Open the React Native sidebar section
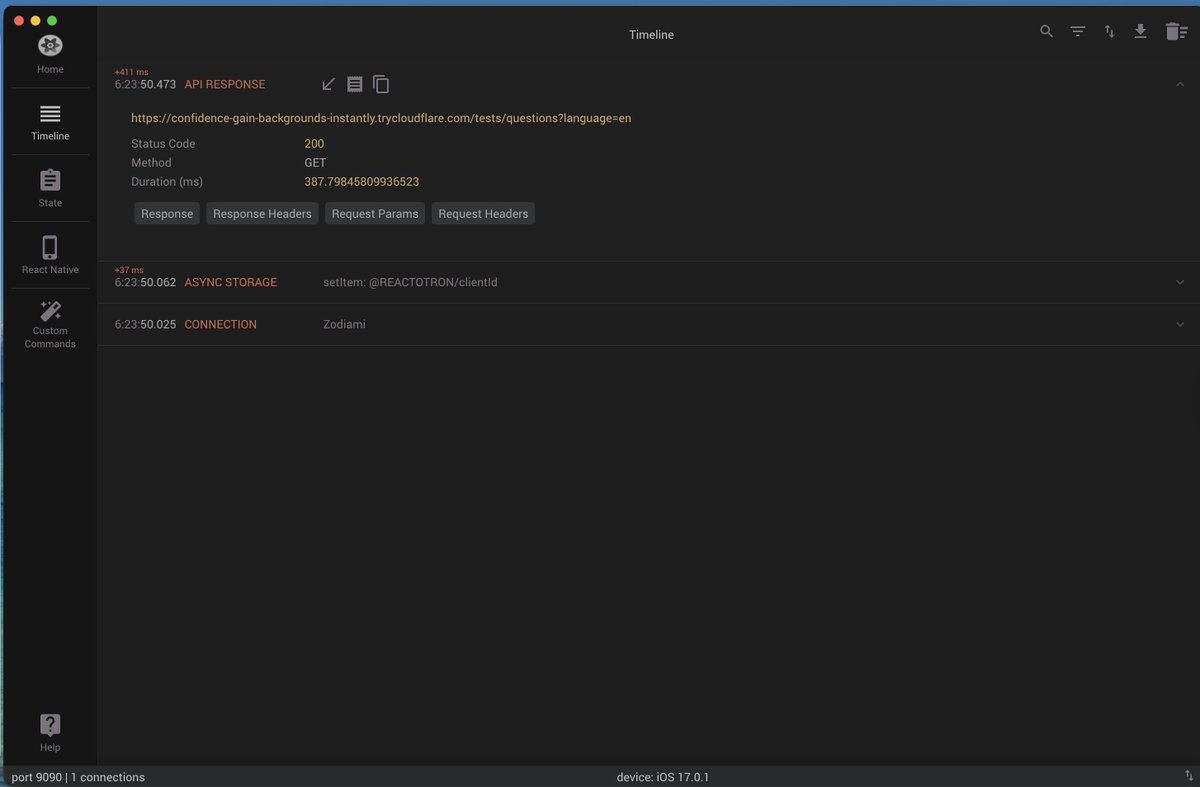The image size is (1200, 787). 50,255
